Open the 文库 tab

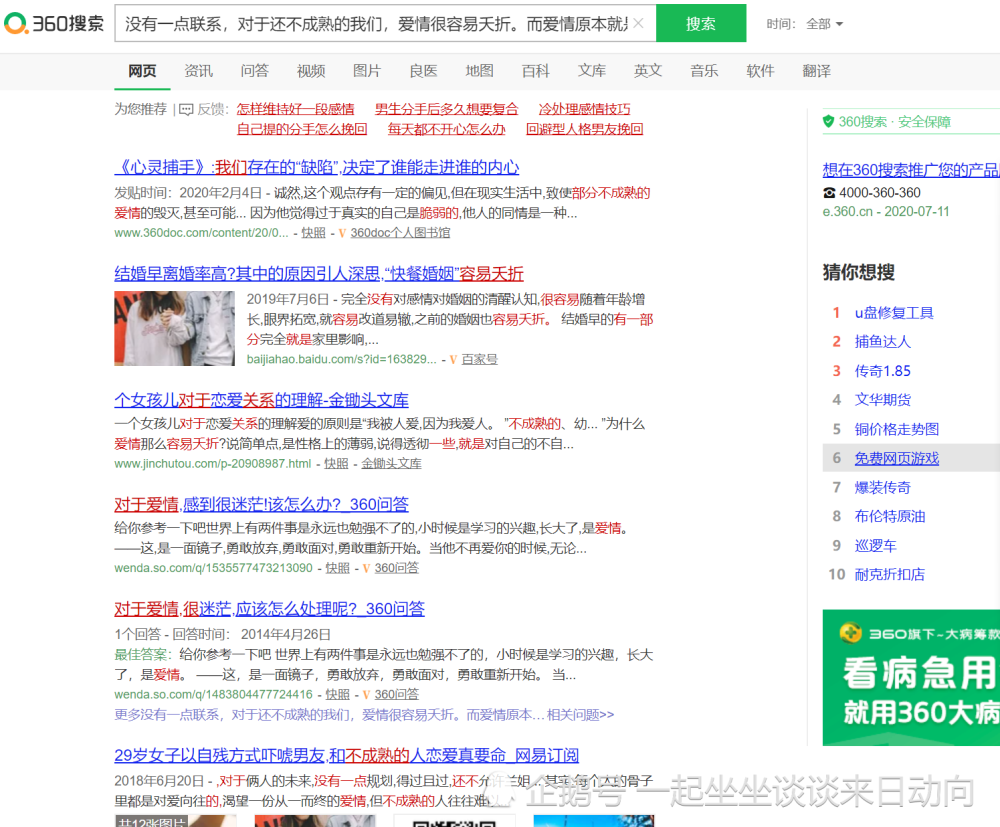tap(591, 71)
